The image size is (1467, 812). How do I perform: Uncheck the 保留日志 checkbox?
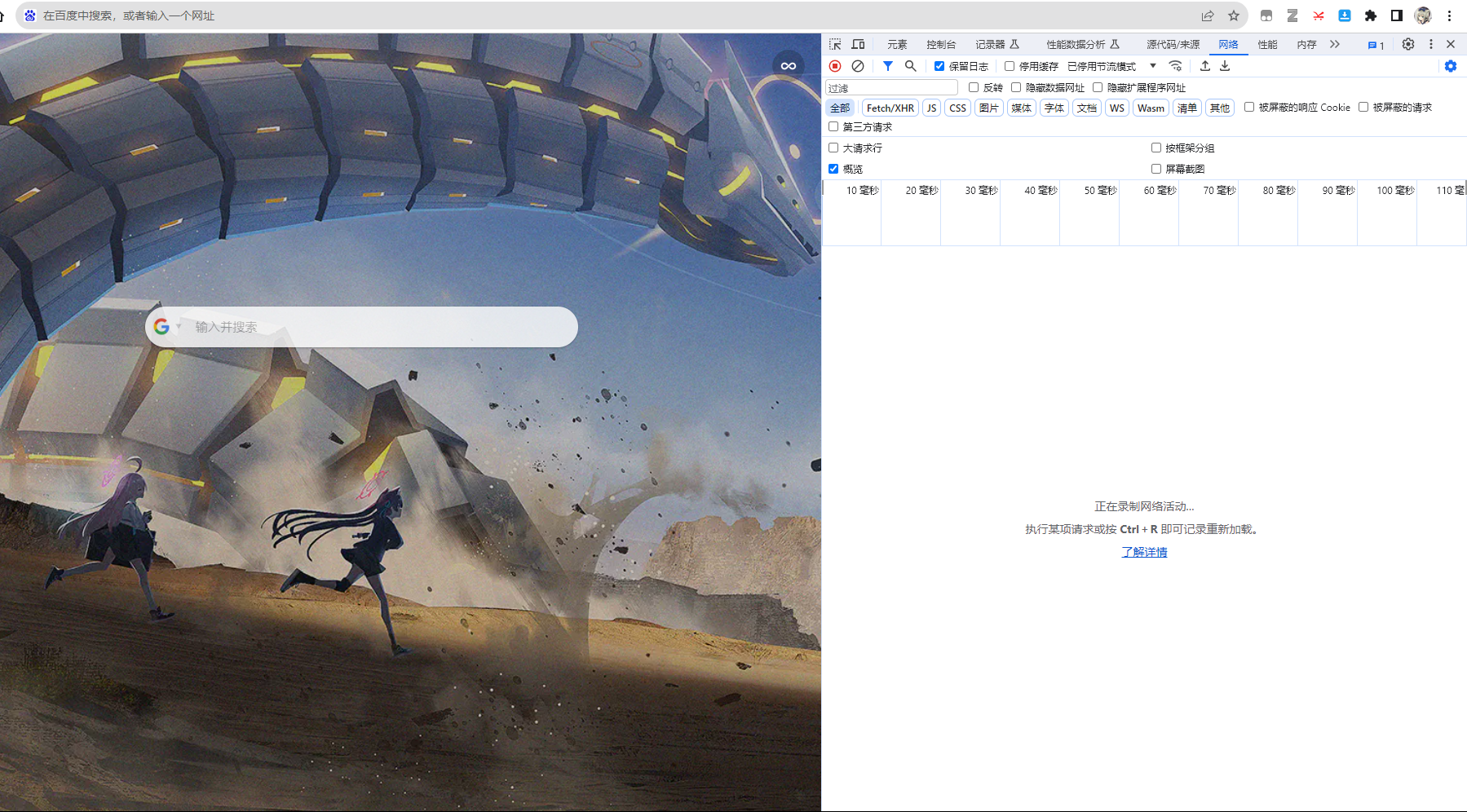(x=939, y=66)
